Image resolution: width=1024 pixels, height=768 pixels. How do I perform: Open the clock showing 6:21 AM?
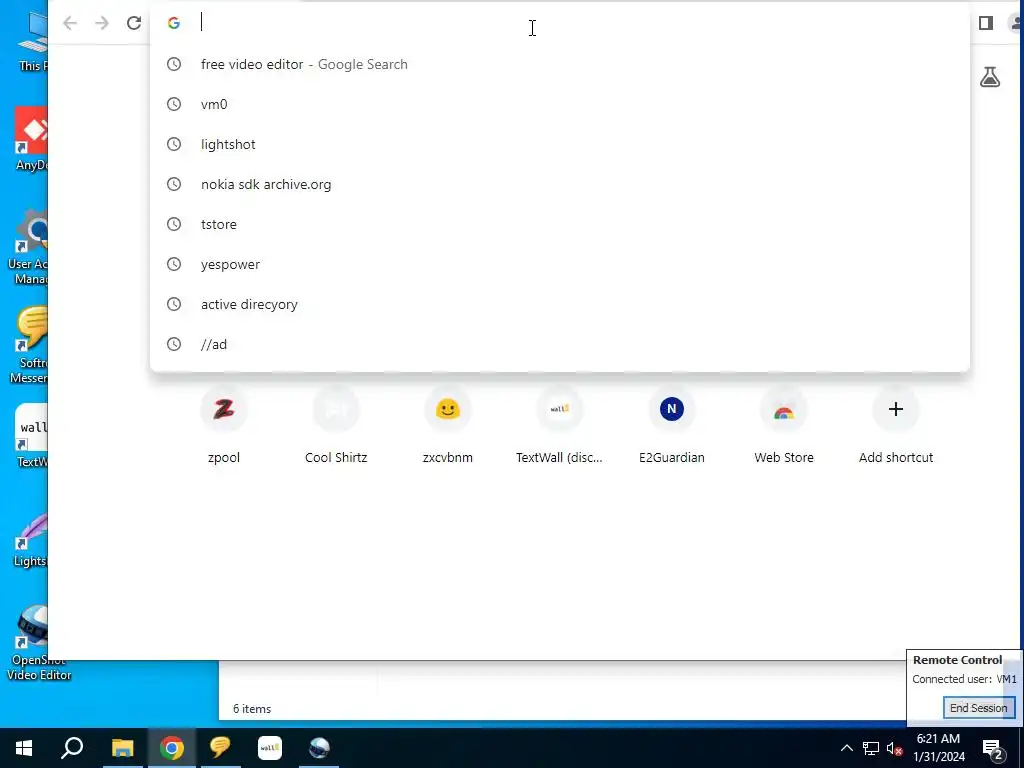tap(938, 748)
